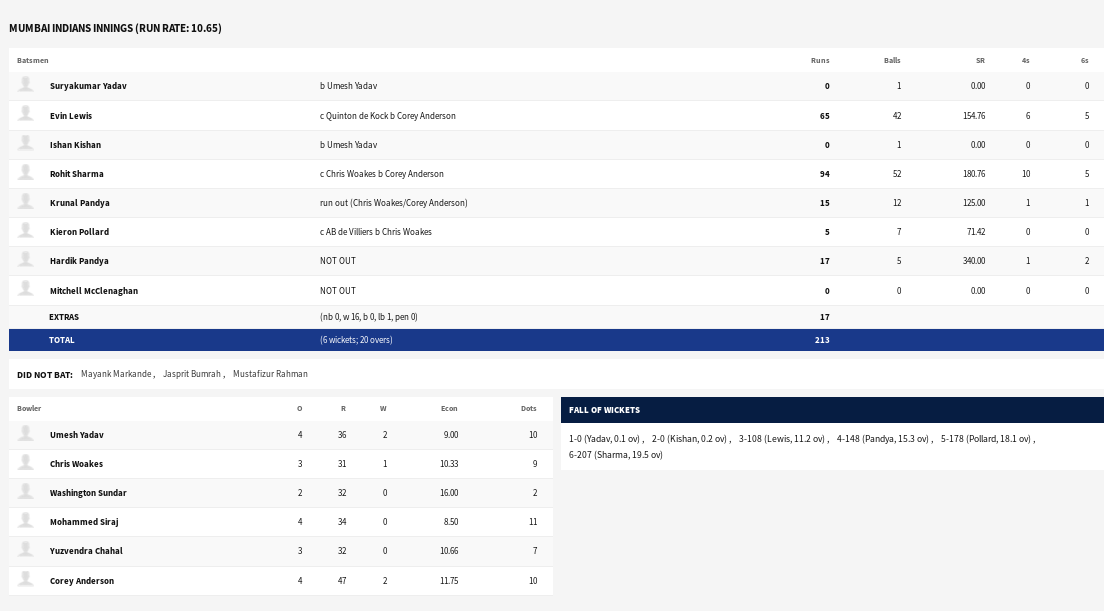This screenshot has height=611, width=1104.
Task: Click the Balls column header in batting table
Action: (x=892, y=61)
